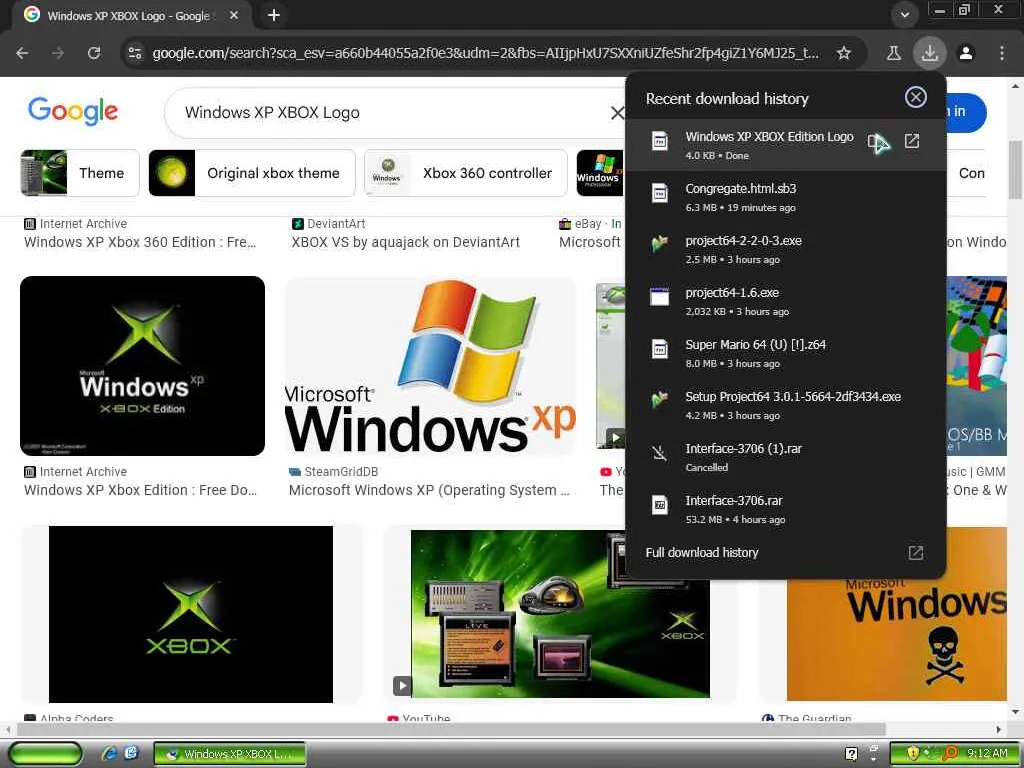
Task: Click Microsoft Windows XP logo thumbnail
Action: click(x=431, y=366)
